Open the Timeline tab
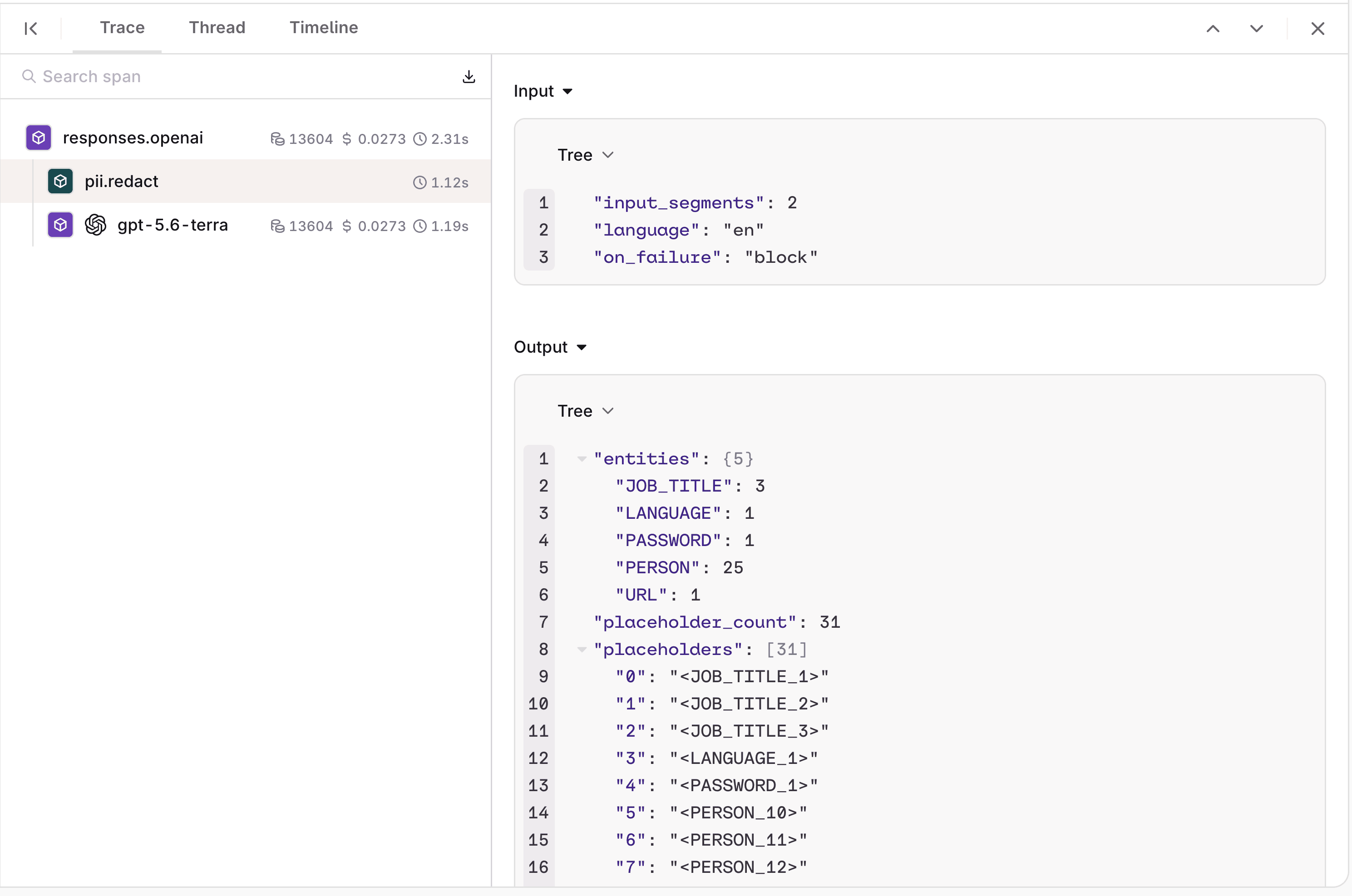Image resolution: width=1352 pixels, height=896 pixels. [x=324, y=27]
